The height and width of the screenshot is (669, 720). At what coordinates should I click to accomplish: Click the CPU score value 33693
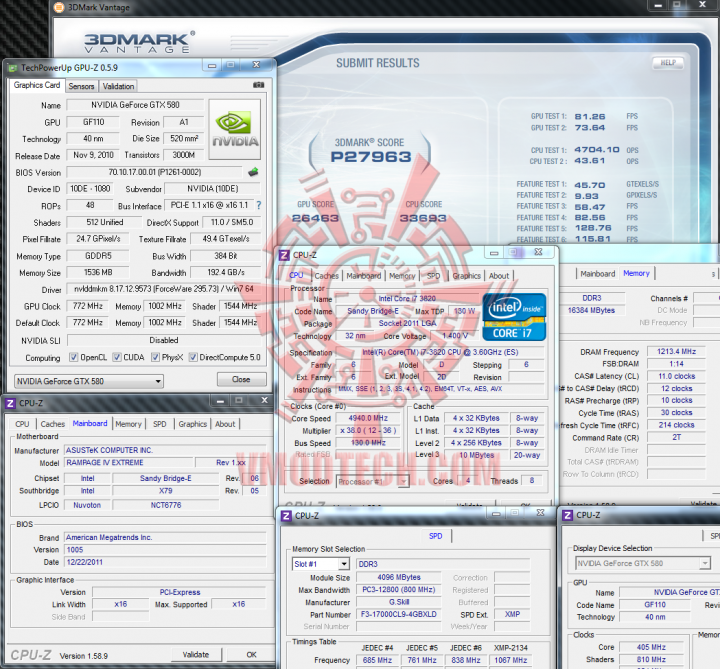(x=423, y=218)
